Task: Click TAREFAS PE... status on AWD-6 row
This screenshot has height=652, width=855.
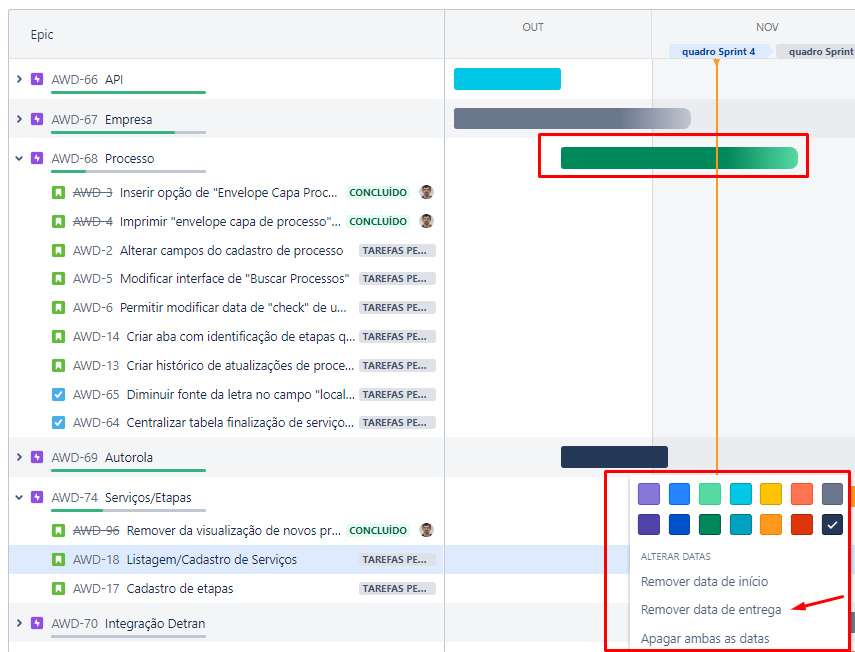Action: pyautogui.click(x=397, y=307)
